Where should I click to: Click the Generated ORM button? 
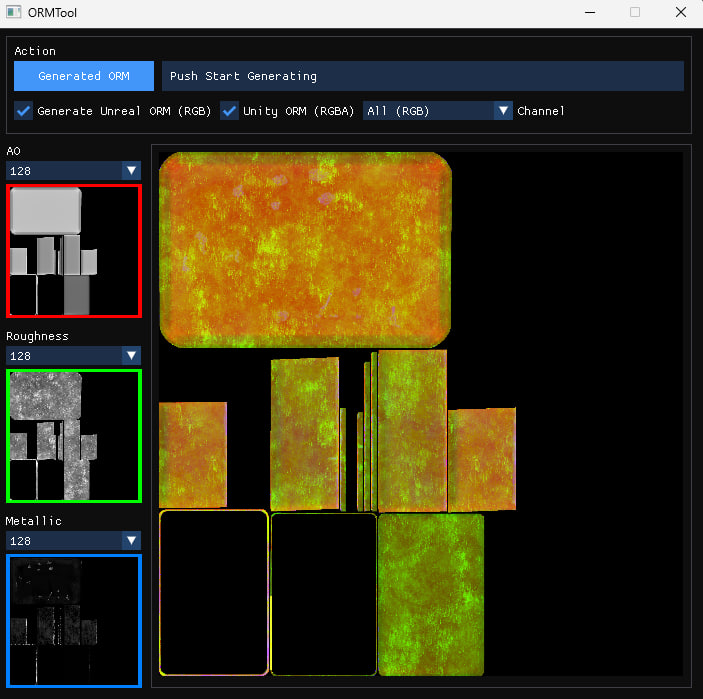(x=84, y=76)
